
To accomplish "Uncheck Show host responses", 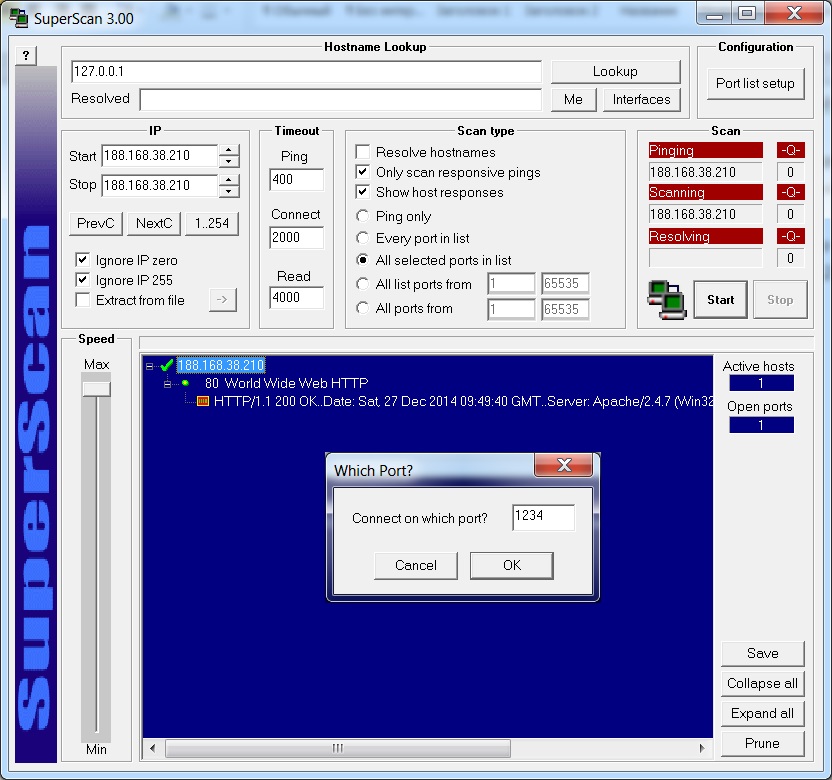I will 362,192.
